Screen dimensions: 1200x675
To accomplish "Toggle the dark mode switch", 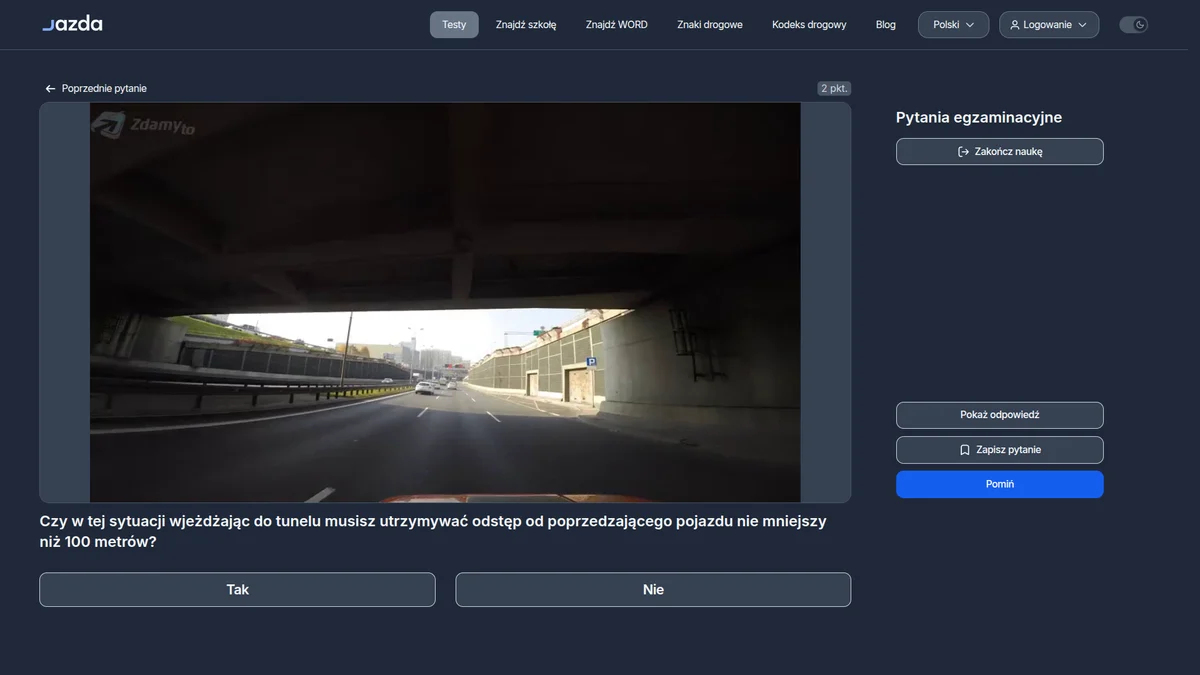I will click(1133, 25).
